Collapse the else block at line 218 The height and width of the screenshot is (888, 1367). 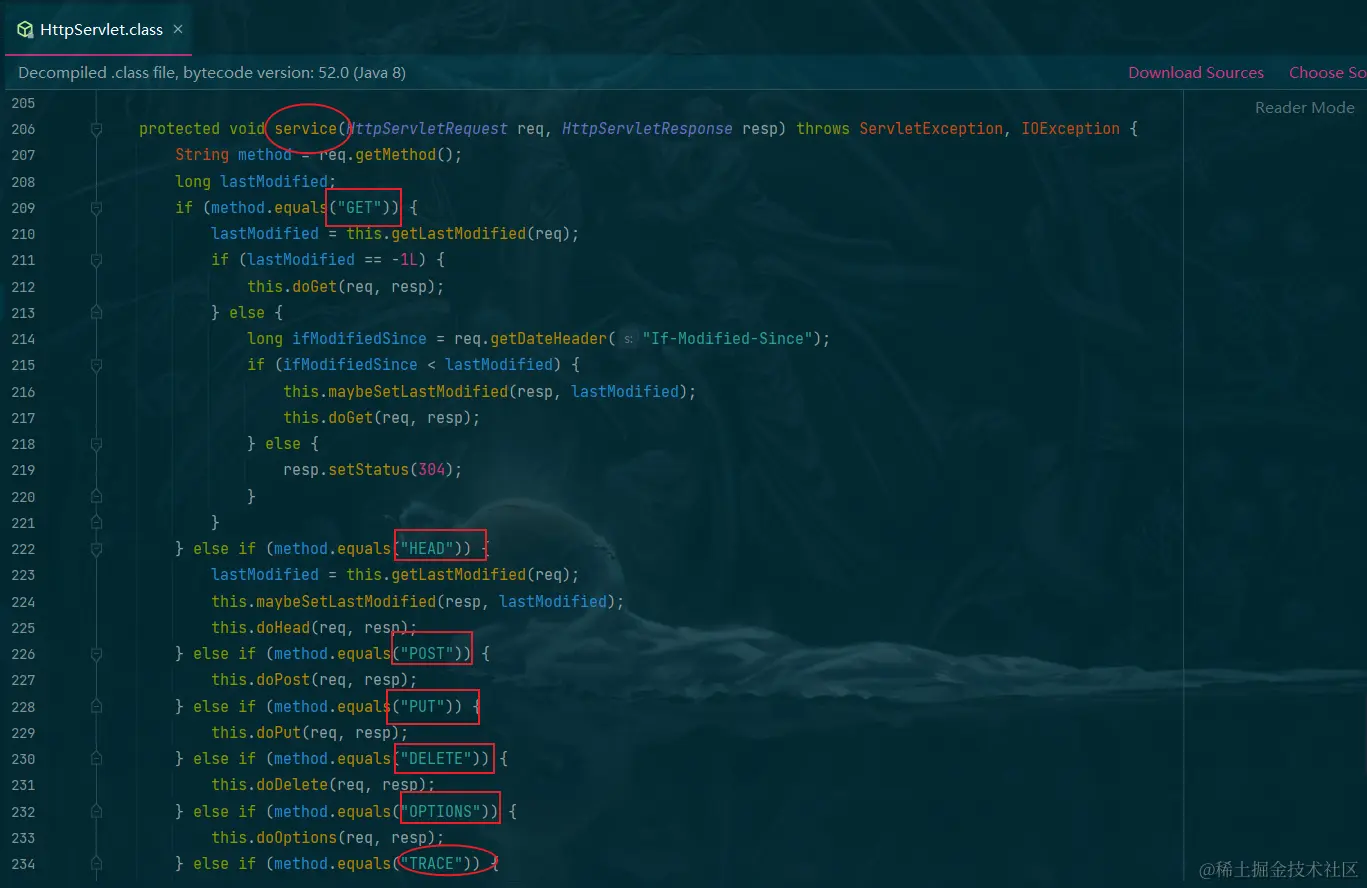coord(96,444)
